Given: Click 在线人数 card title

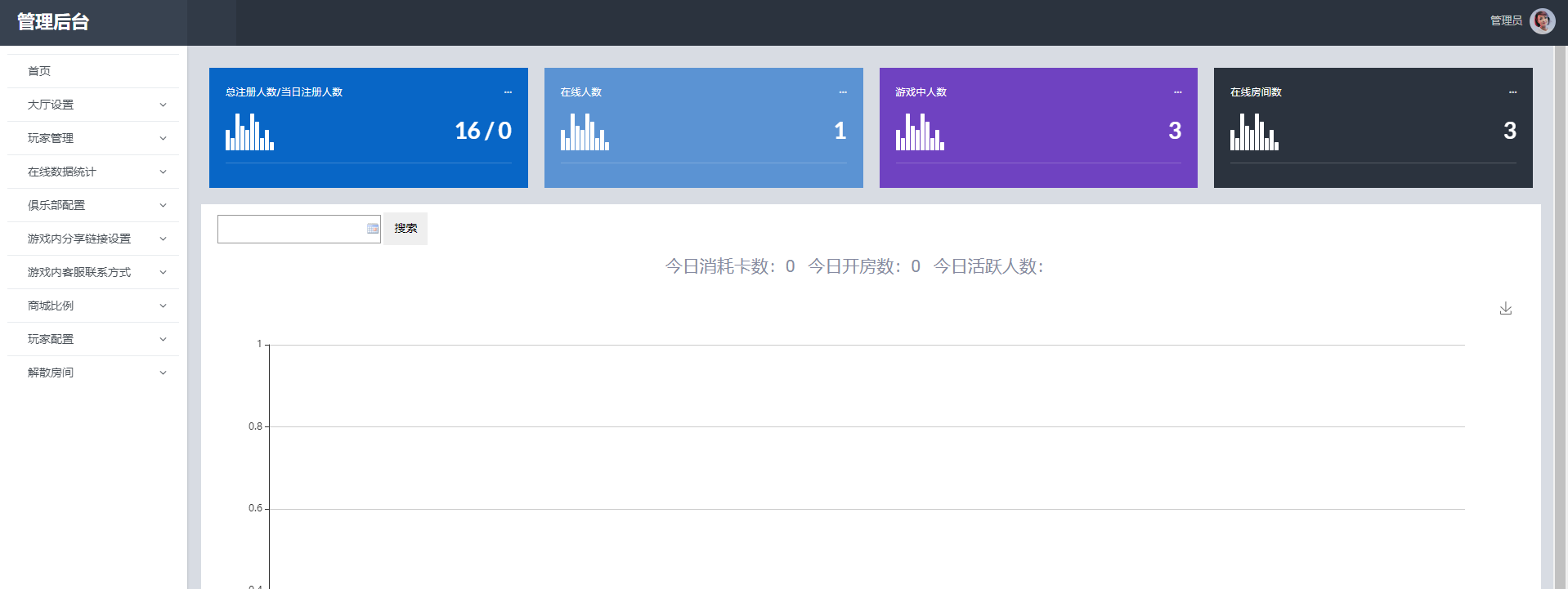Looking at the screenshot, I should click(x=581, y=92).
